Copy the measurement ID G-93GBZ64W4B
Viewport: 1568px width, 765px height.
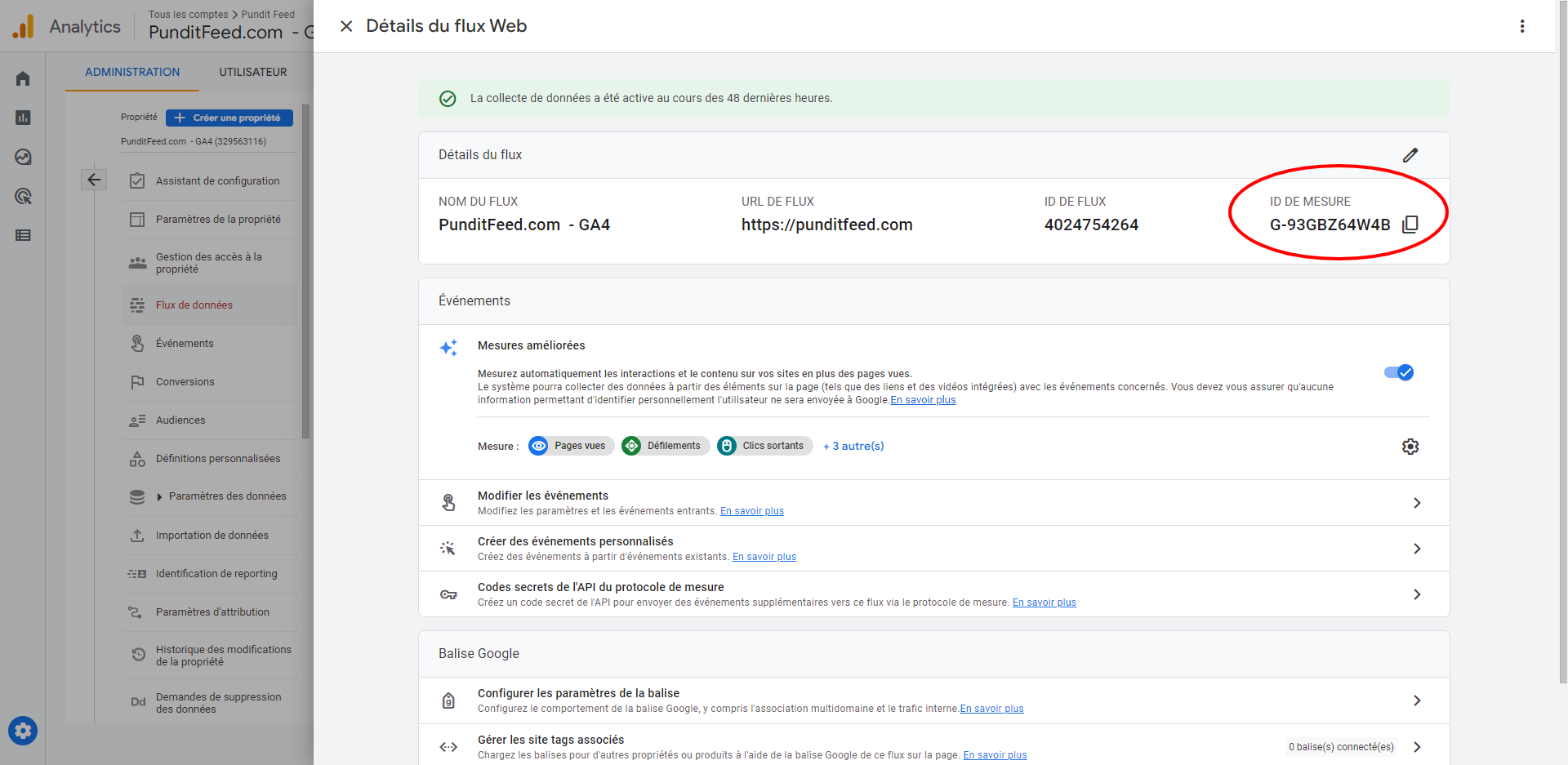1410,225
